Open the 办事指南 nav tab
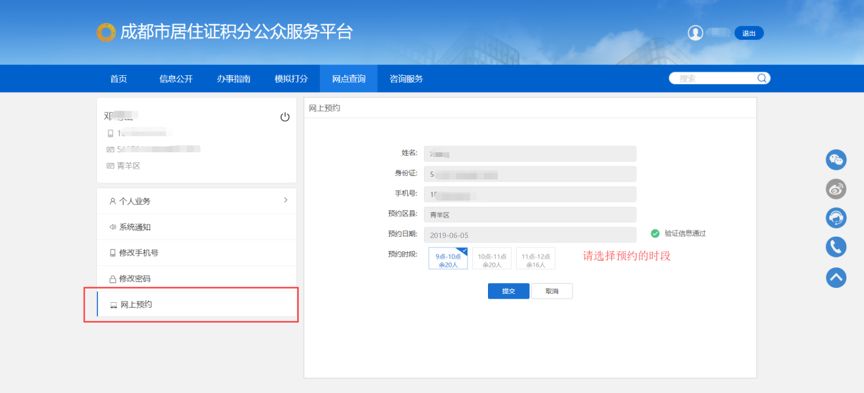864x393 pixels. pos(234,79)
